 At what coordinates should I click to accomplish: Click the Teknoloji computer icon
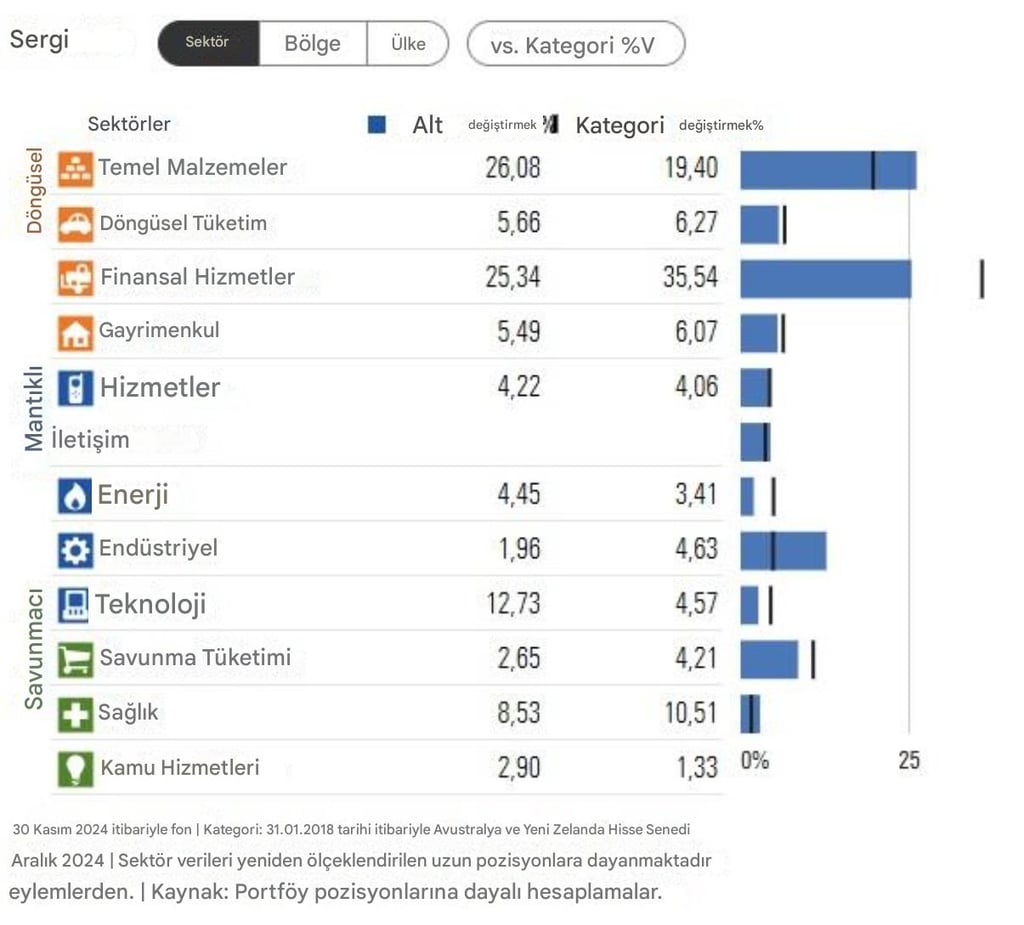pyautogui.click(x=73, y=604)
